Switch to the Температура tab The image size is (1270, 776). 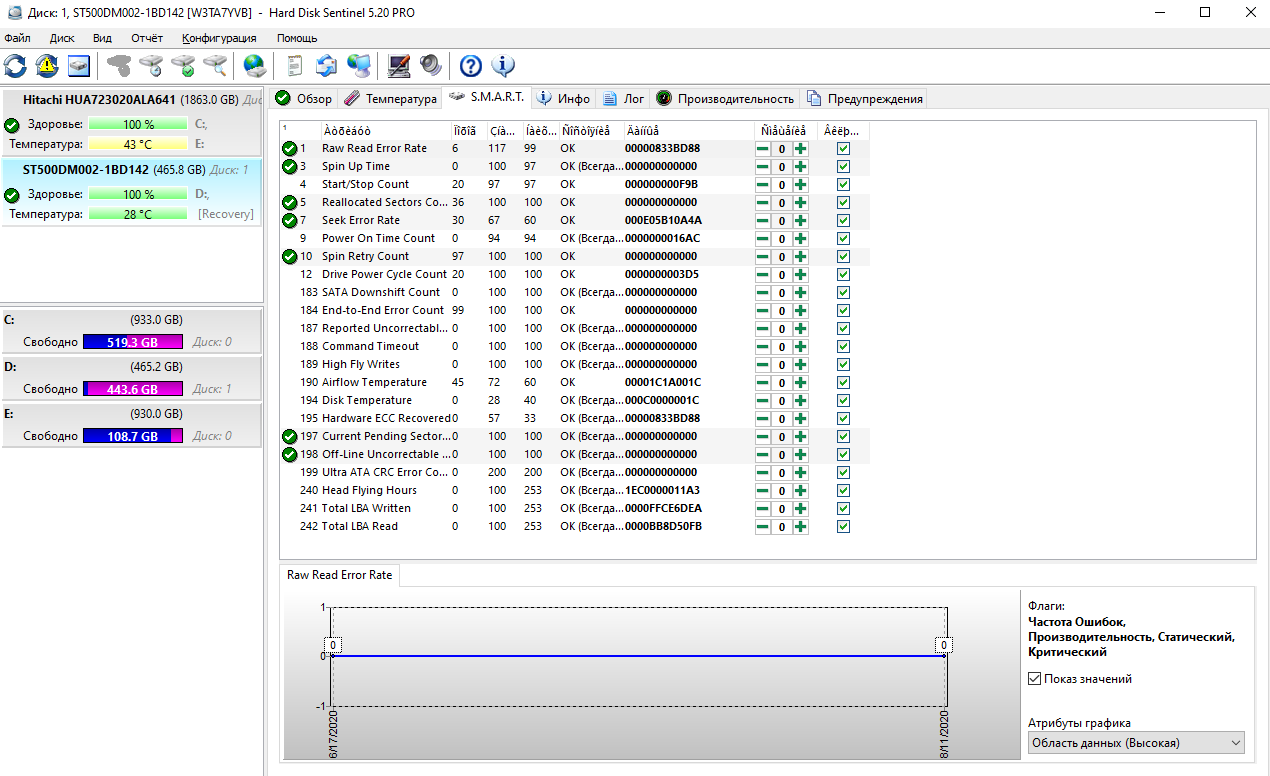pos(391,98)
